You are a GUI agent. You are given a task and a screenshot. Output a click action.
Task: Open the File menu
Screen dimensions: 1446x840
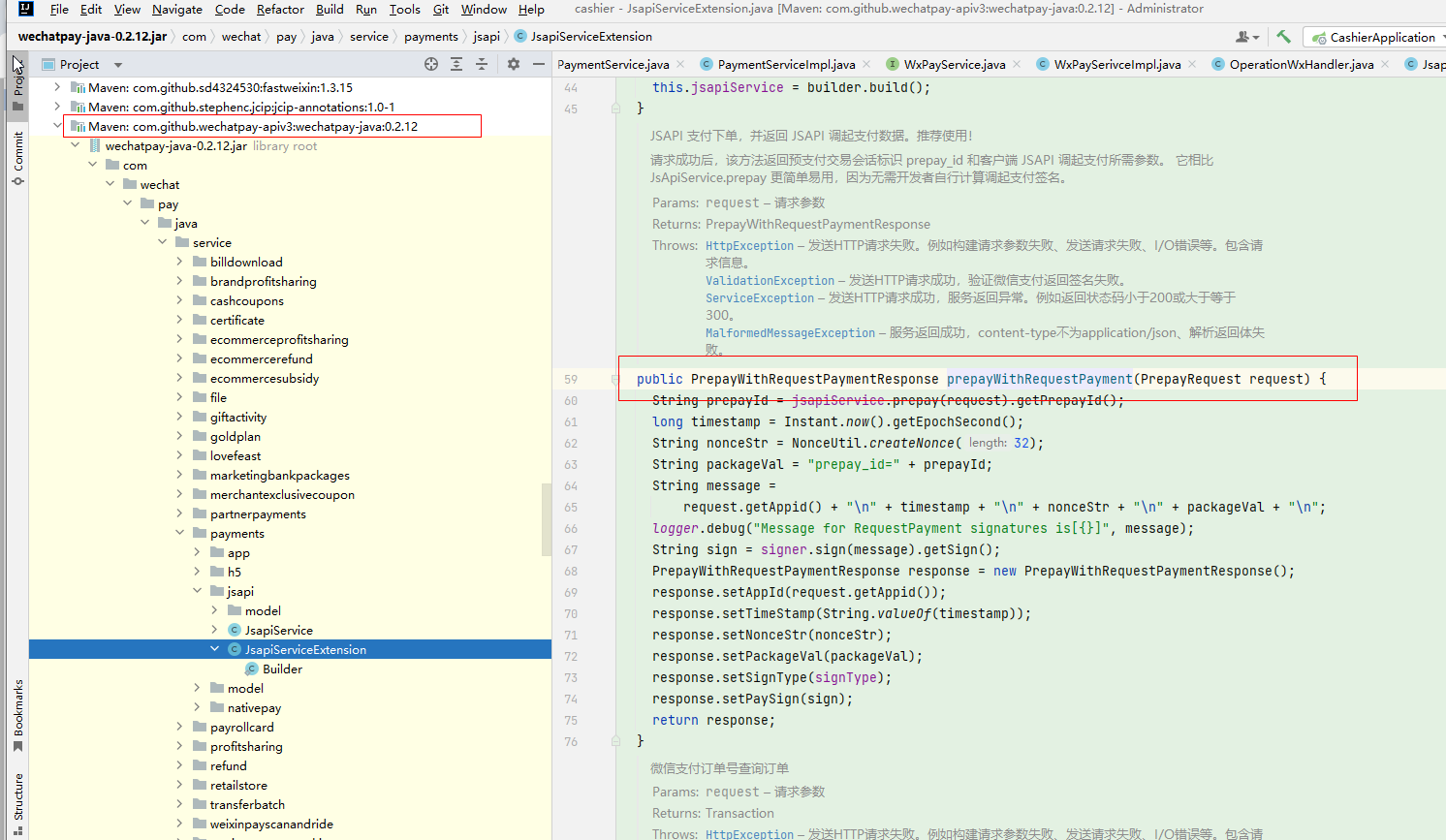pyautogui.click(x=59, y=9)
